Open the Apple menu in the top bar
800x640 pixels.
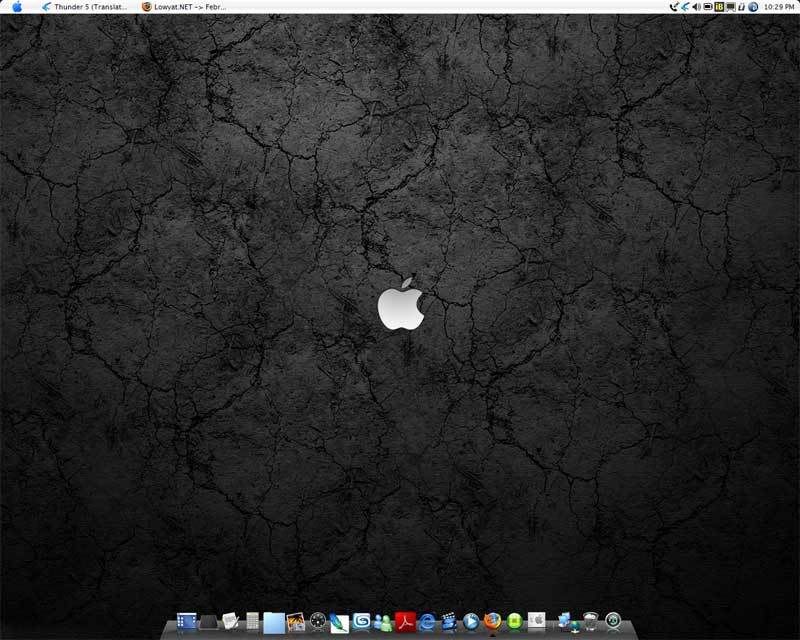click(16, 6)
